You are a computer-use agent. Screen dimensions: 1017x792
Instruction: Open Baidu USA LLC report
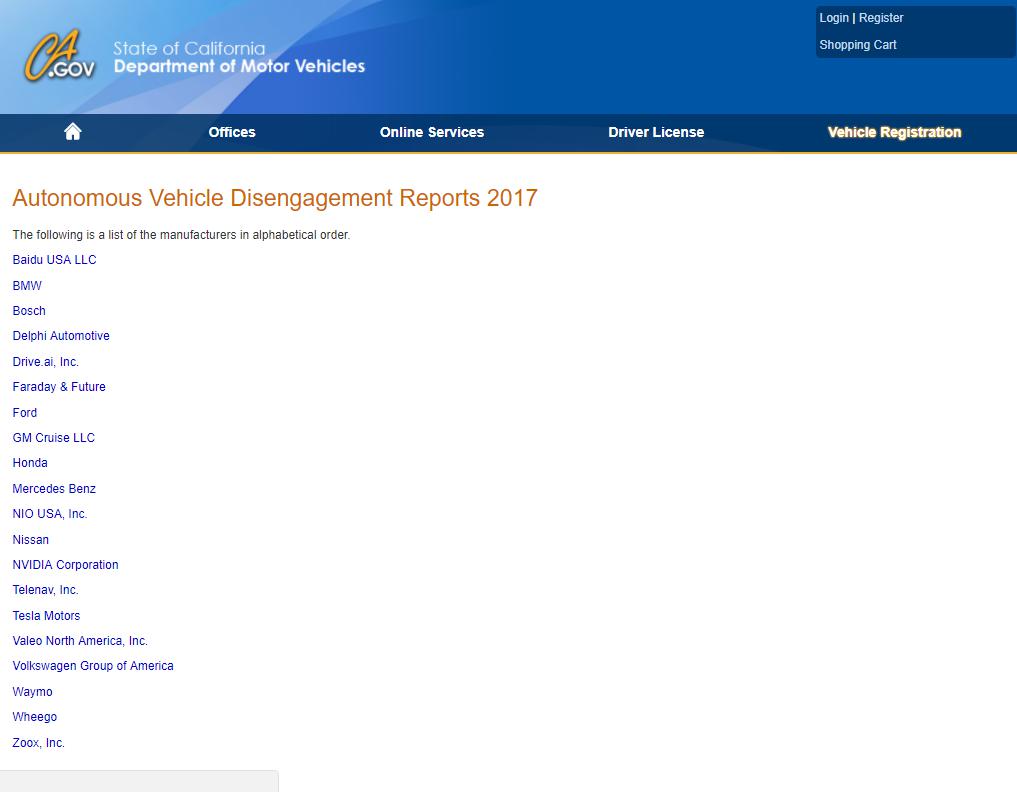54,259
